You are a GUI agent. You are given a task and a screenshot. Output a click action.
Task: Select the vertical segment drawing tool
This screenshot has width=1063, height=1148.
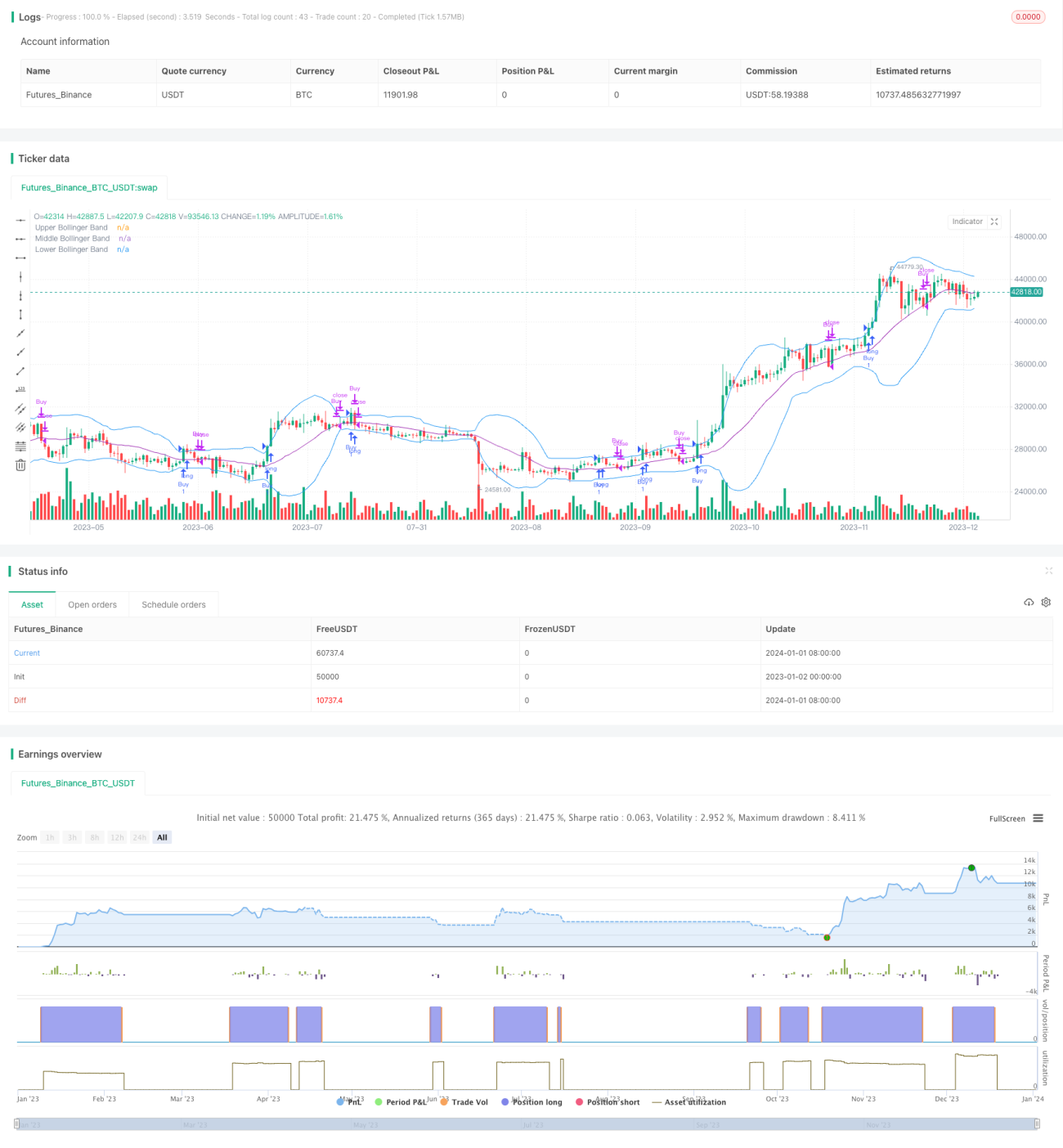(x=20, y=314)
